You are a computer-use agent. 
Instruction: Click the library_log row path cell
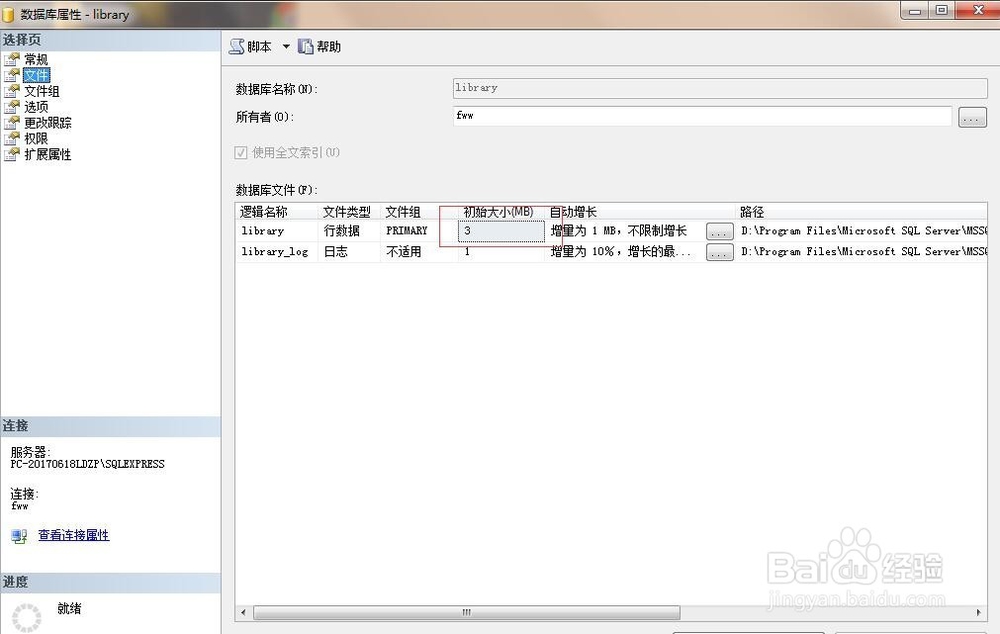tap(862, 252)
